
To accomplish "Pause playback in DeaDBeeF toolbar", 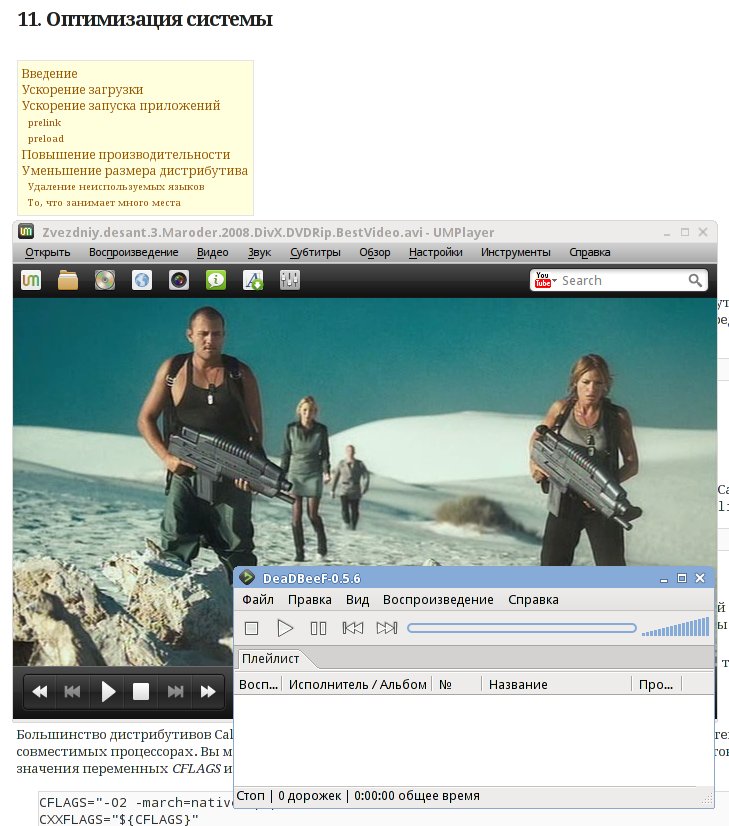I will tap(318, 628).
